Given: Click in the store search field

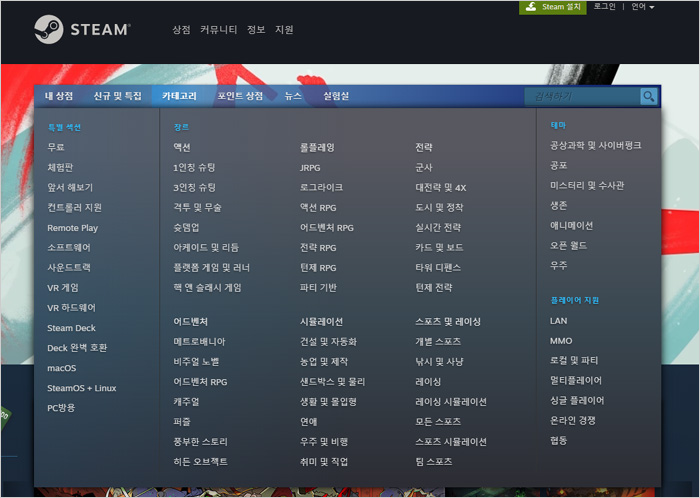Looking at the screenshot, I should (x=582, y=96).
